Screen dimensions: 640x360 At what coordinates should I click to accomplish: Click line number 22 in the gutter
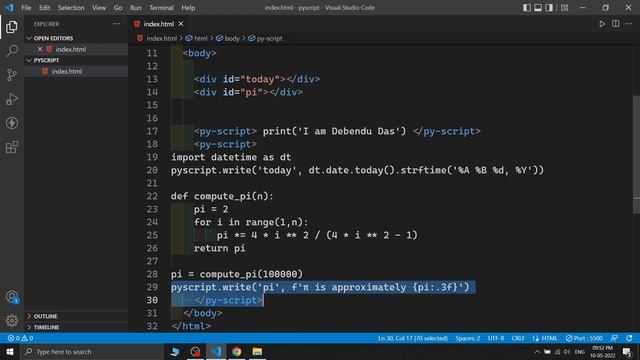pyautogui.click(x=152, y=196)
